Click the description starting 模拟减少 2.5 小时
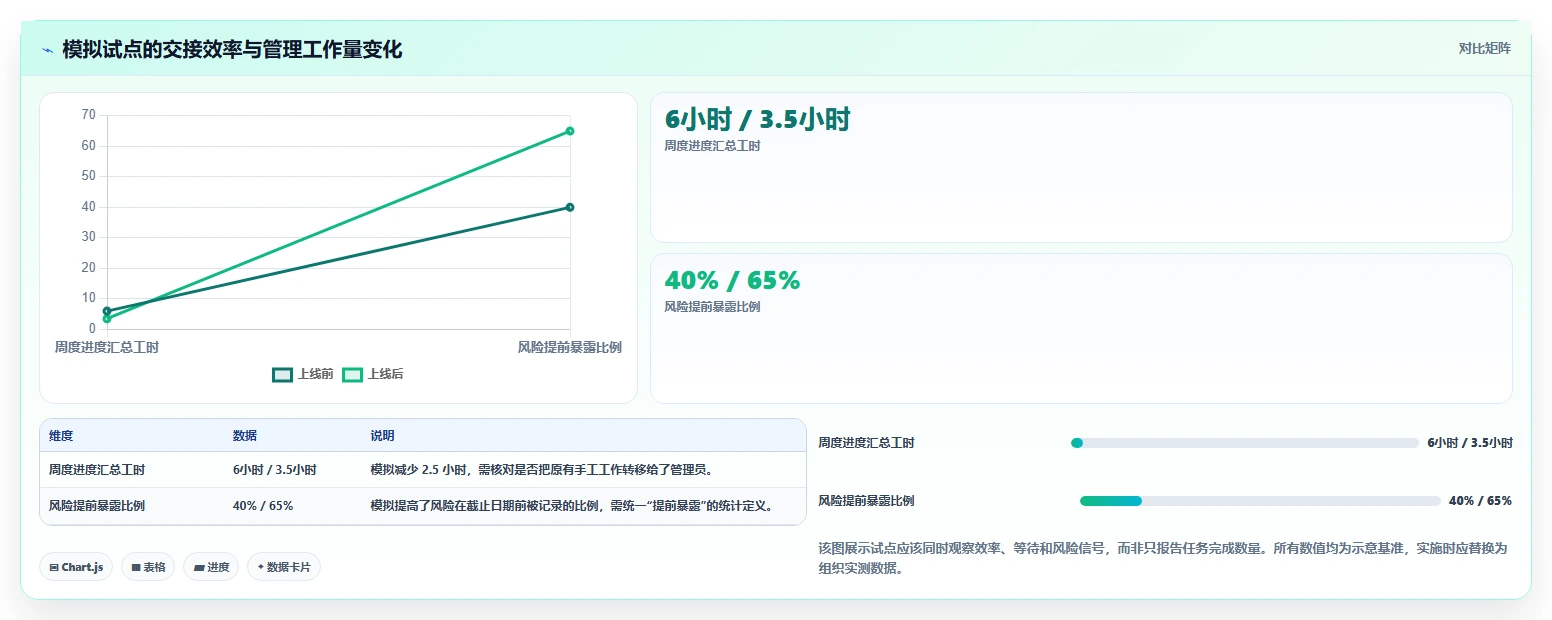Image resolution: width=1552 pixels, height=620 pixels. (541, 470)
